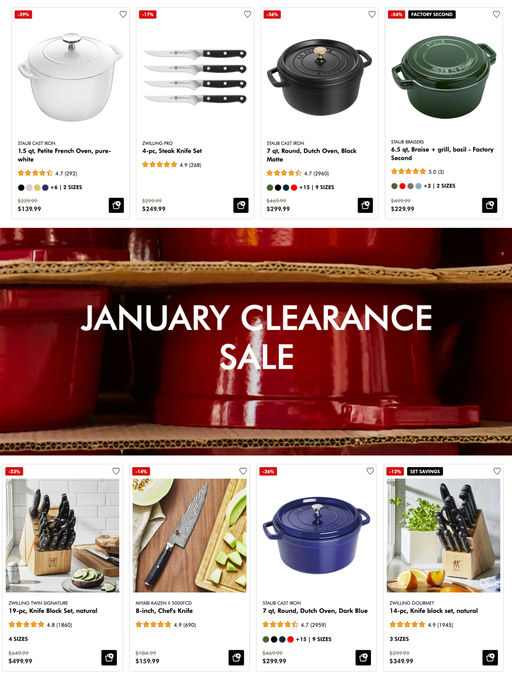Image resolution: width=512 pixels, height=683 pixels.
Task: Add Petite French Oven to cart
Action: point(116,205)
